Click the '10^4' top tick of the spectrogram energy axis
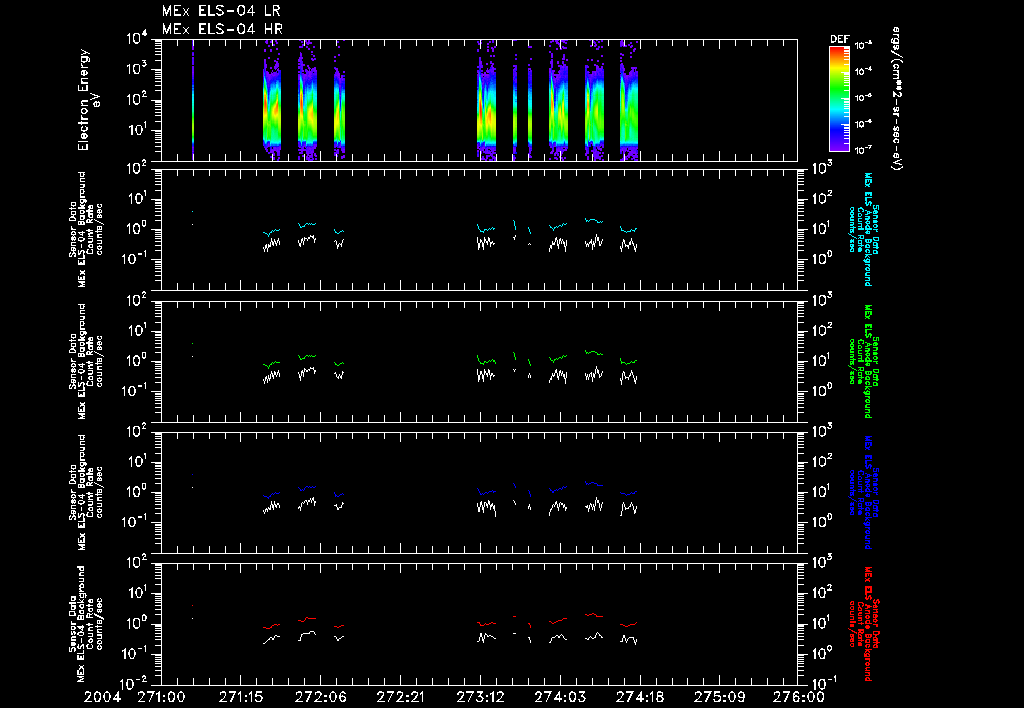Viewport: 1024px width, 708px height. 138,40
